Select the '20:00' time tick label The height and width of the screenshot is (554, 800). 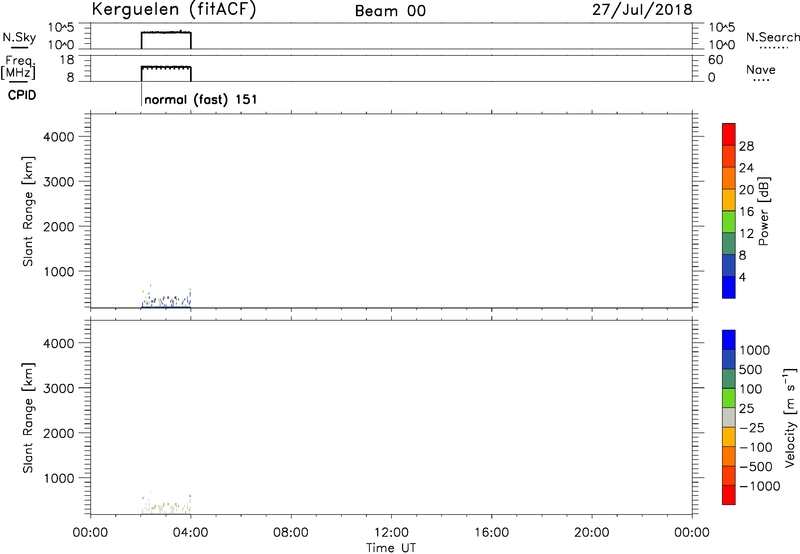(x=591, y=533)
